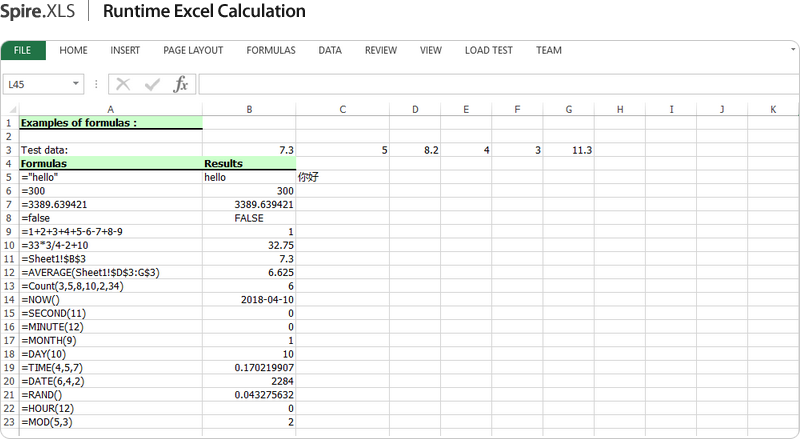The height and width of the screenshot is (440, 800).
Task: Open the Name Box dropdown arrow
Action: point(76,85)
